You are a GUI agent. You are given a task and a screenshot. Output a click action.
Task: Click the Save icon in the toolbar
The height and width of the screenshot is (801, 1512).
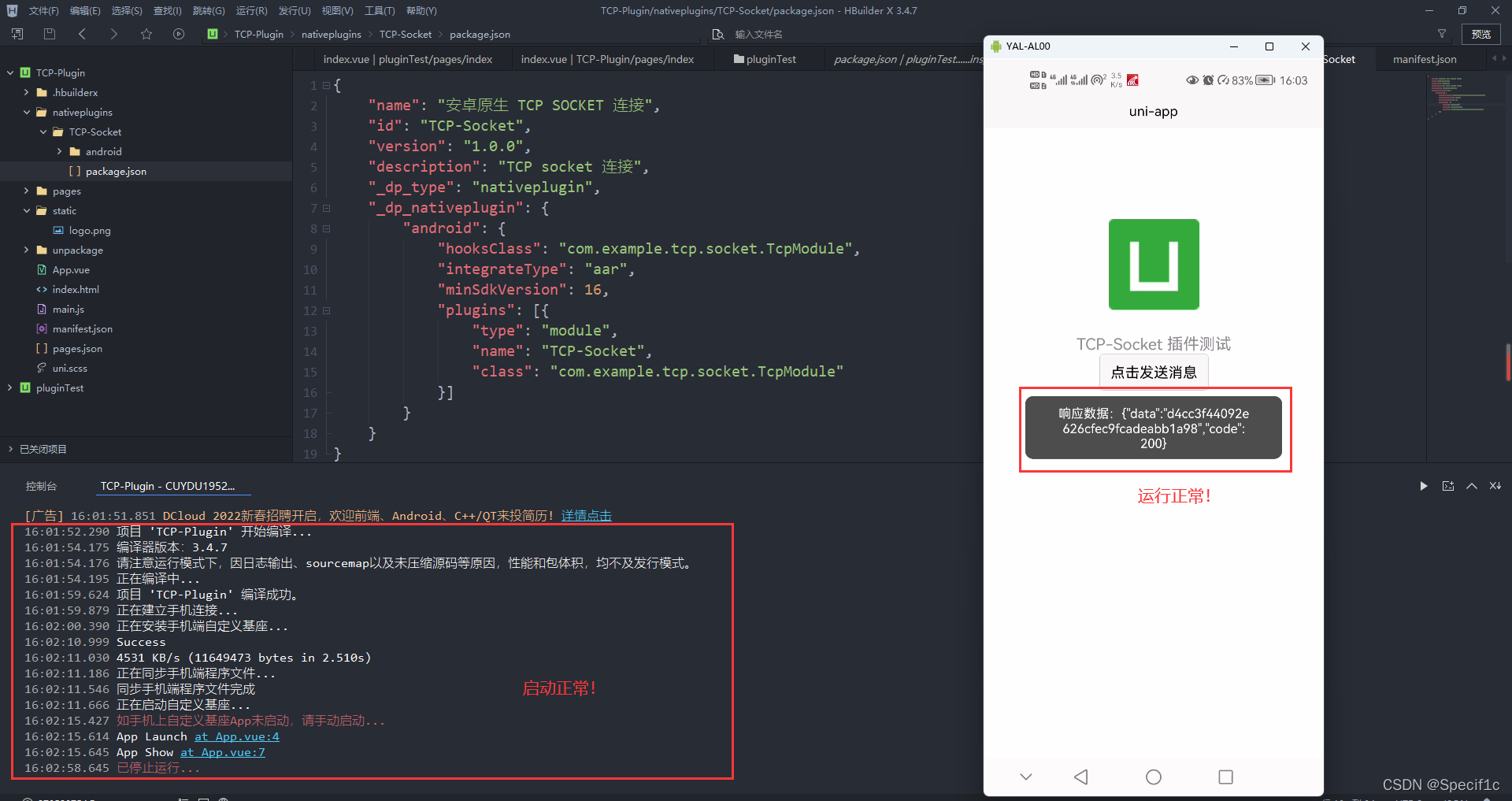click(x=49, y=34)
